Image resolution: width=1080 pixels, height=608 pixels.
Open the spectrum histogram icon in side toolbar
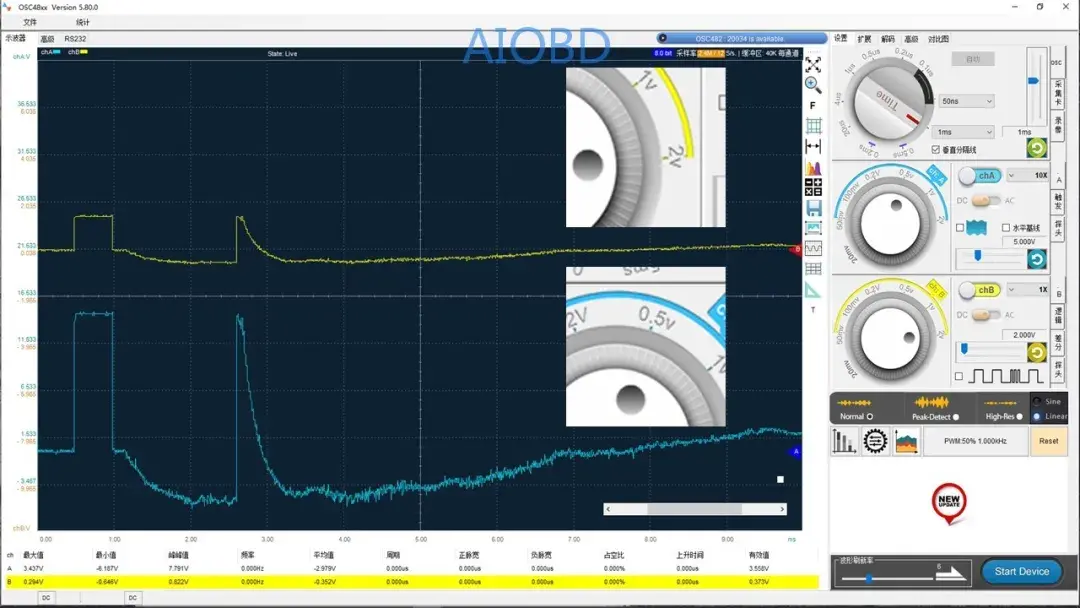(813, 167)
